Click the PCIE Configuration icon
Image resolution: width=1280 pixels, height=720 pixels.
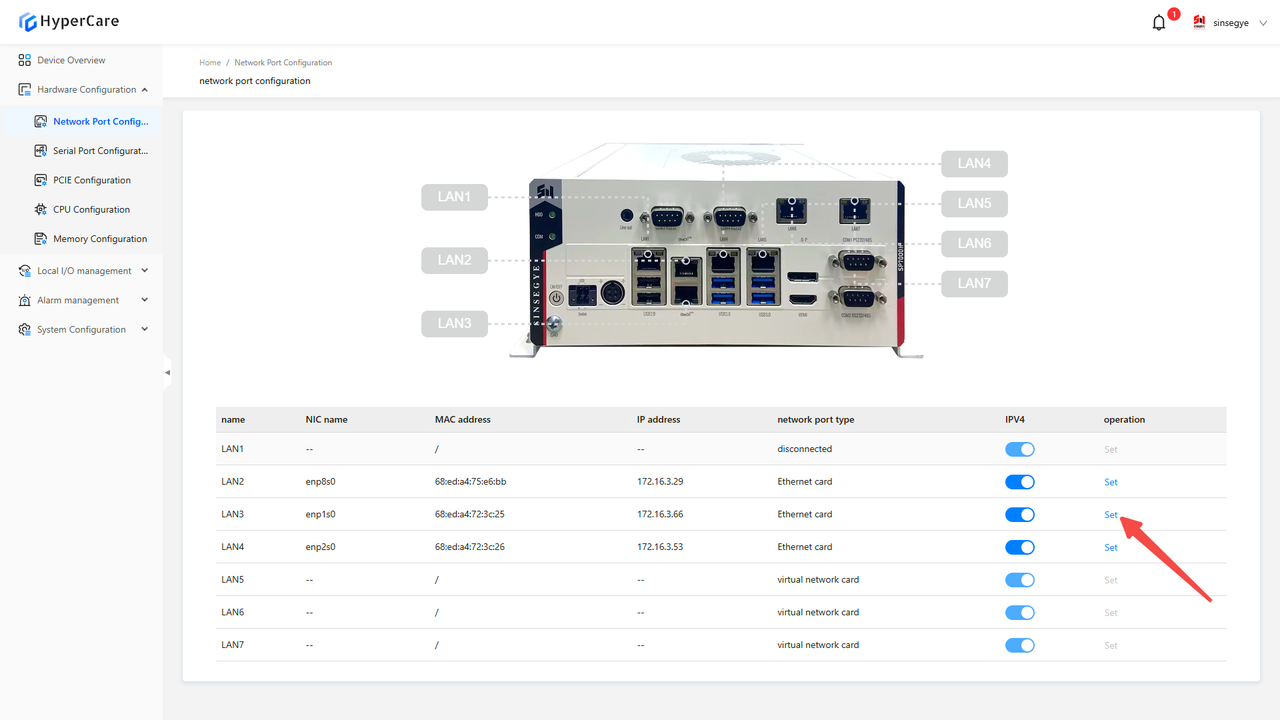(x=41, y=180)
